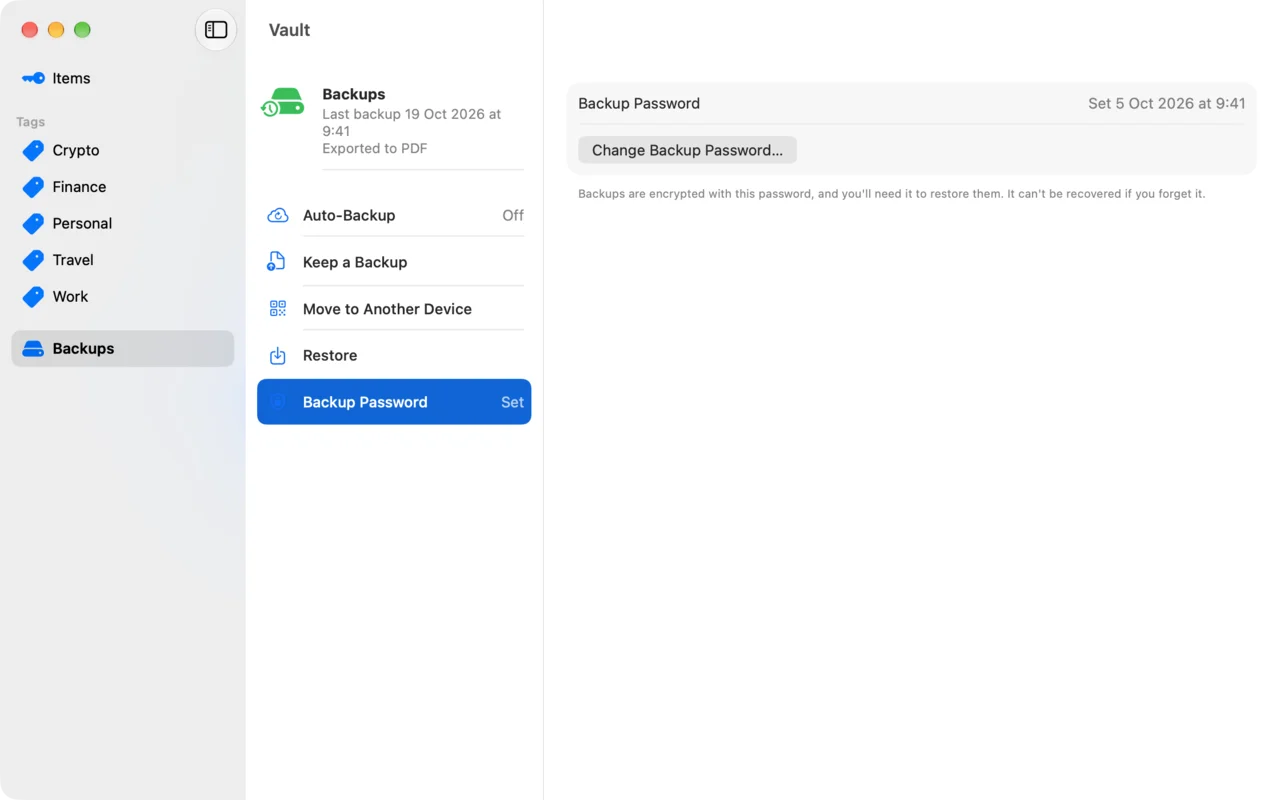Click the Work tag icon
The height and width of the screenshot is (800, 1280).
pos(33,296)
